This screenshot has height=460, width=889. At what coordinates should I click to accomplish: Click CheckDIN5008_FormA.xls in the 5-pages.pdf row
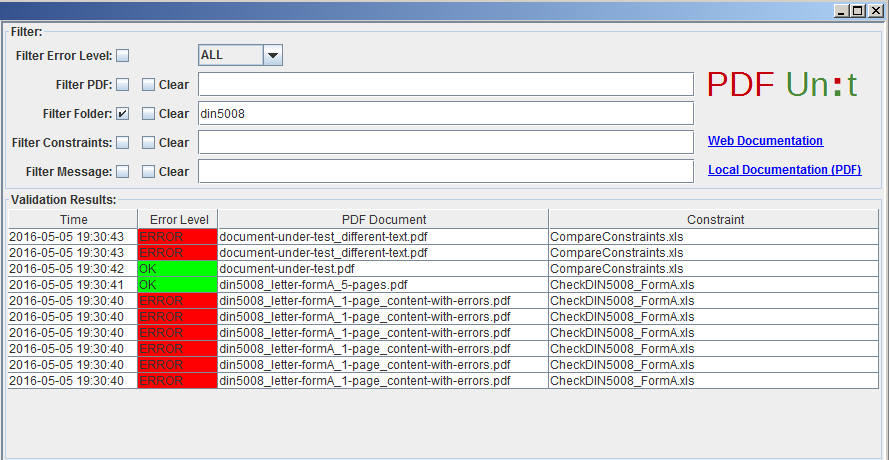tap(714, 285)
